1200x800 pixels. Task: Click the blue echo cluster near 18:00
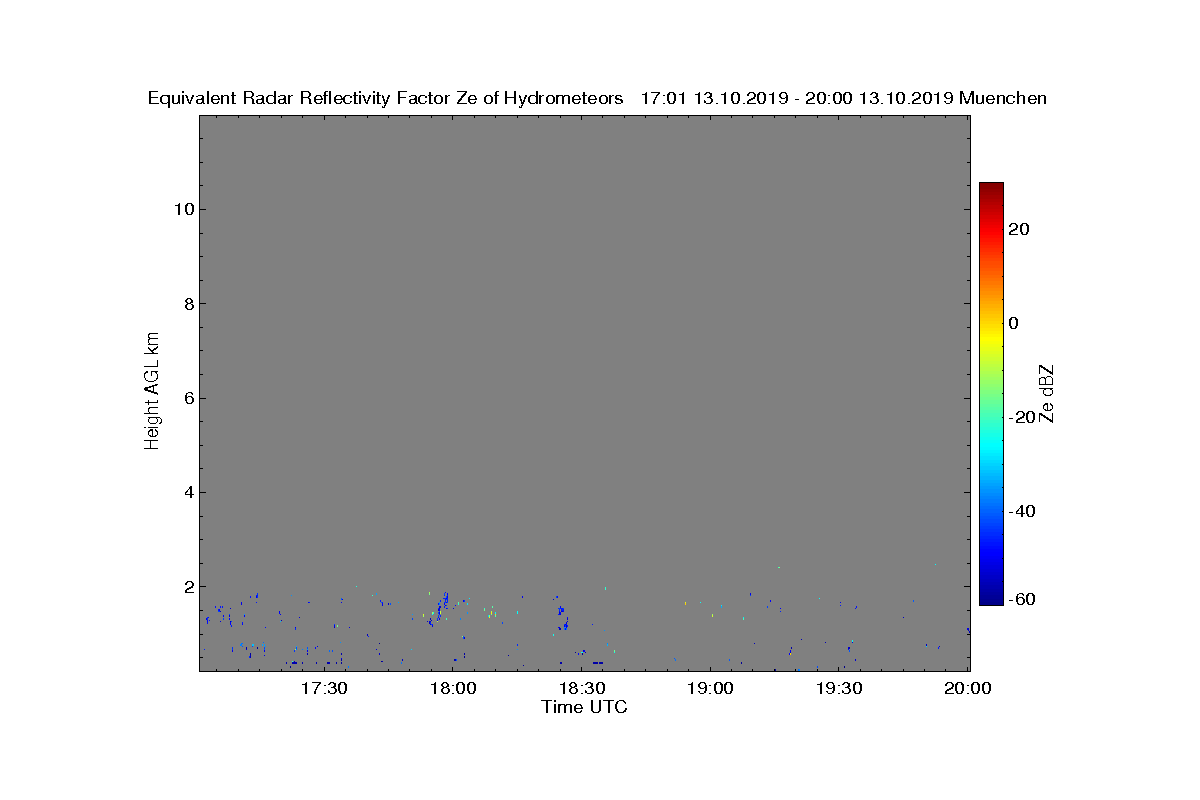click(439, 608)
